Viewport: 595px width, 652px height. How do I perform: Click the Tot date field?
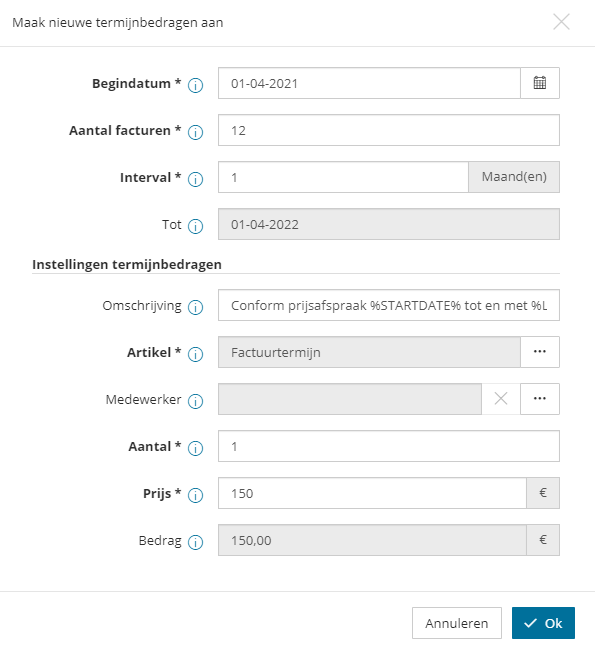389,224
